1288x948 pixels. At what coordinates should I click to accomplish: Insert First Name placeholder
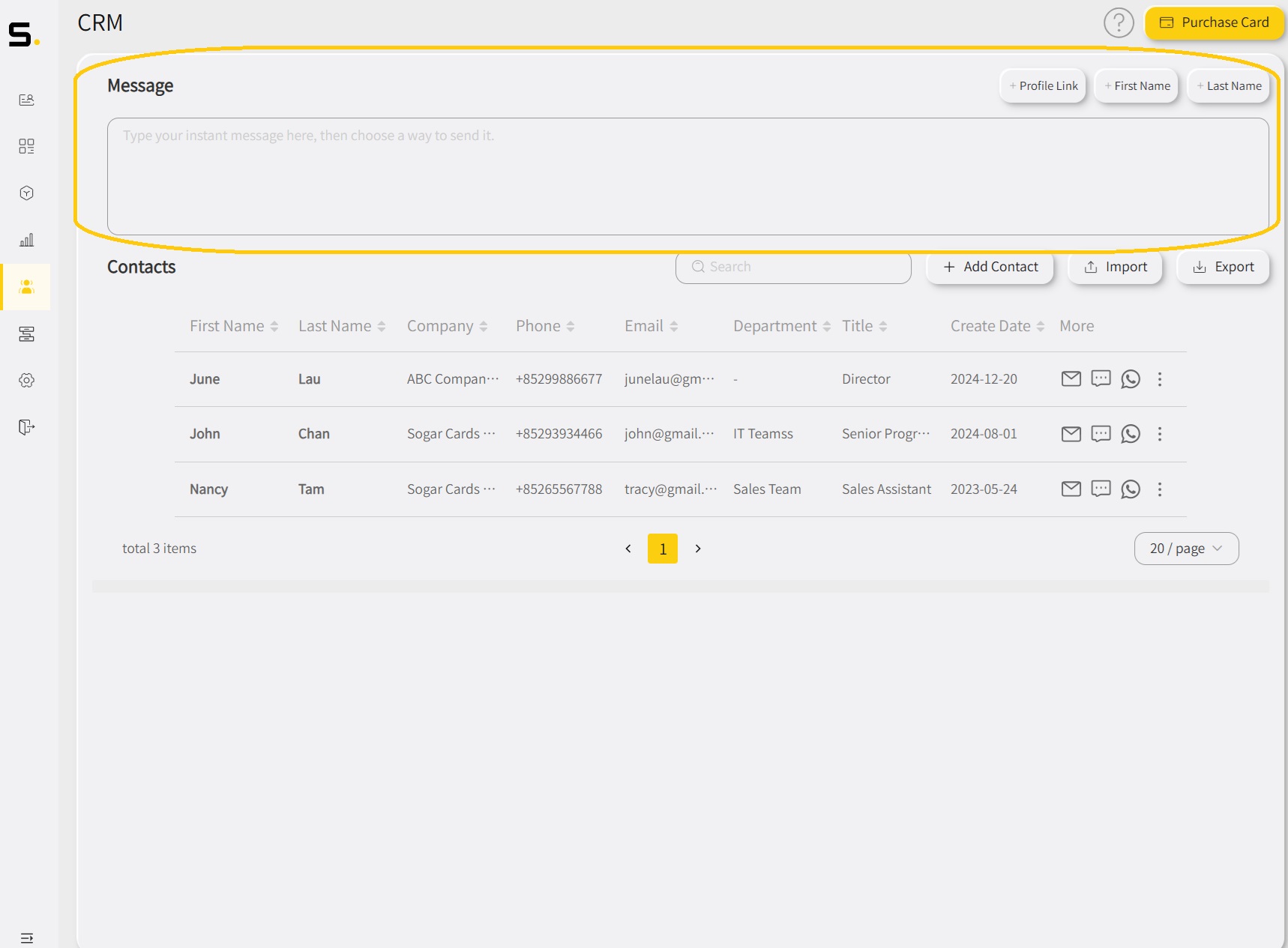1137,85
